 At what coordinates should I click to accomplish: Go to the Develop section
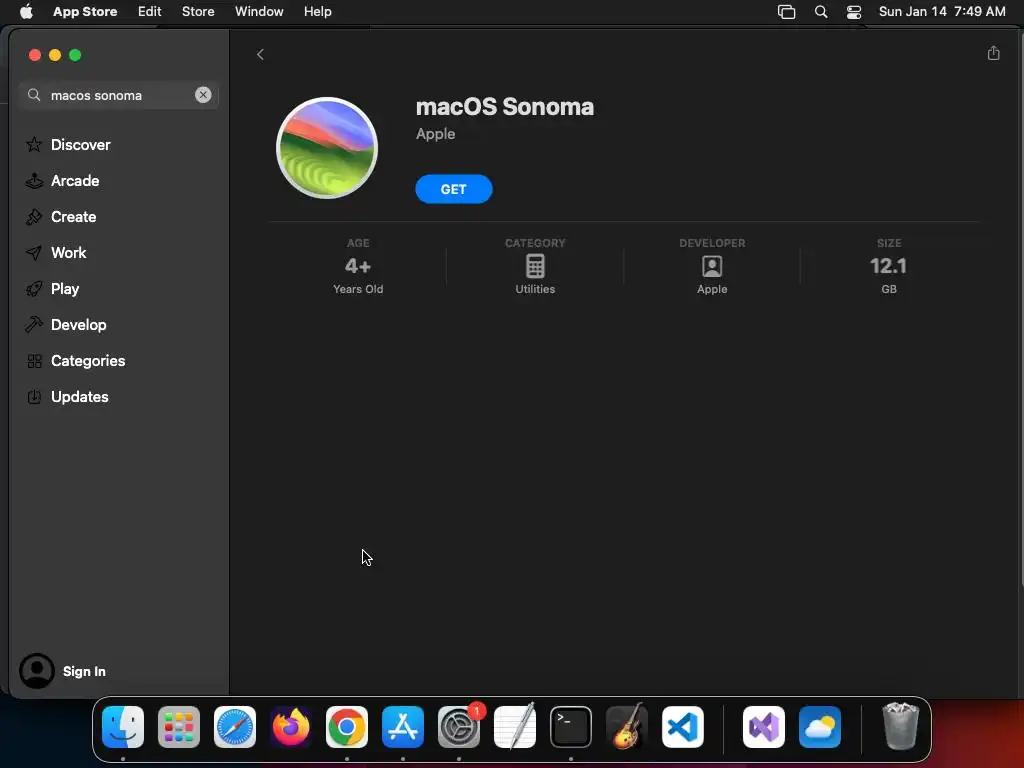click(65, 324)
